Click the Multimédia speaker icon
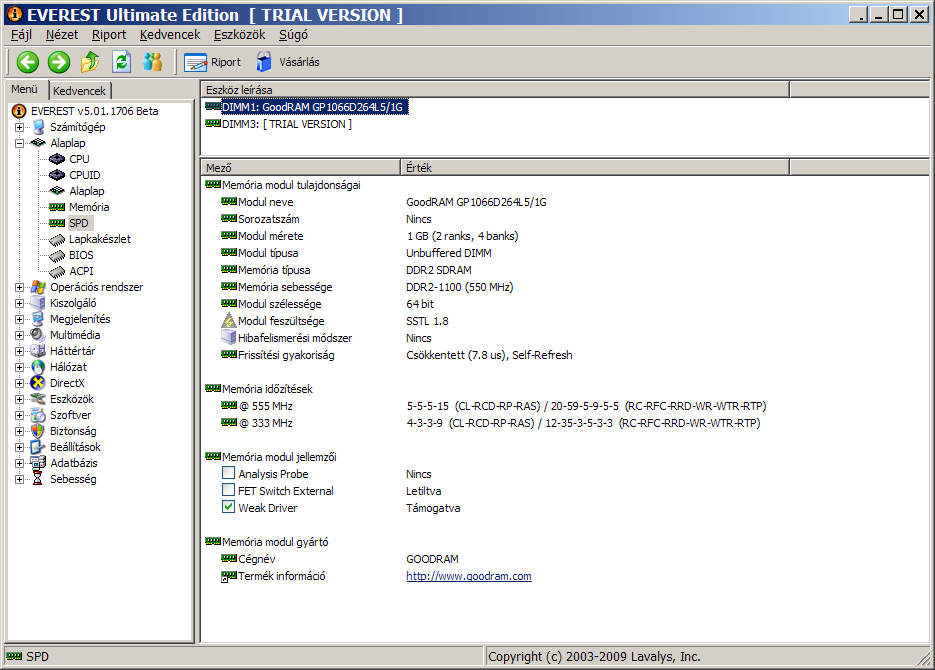The height and width of the screenshot is (670, 935). 38,335
